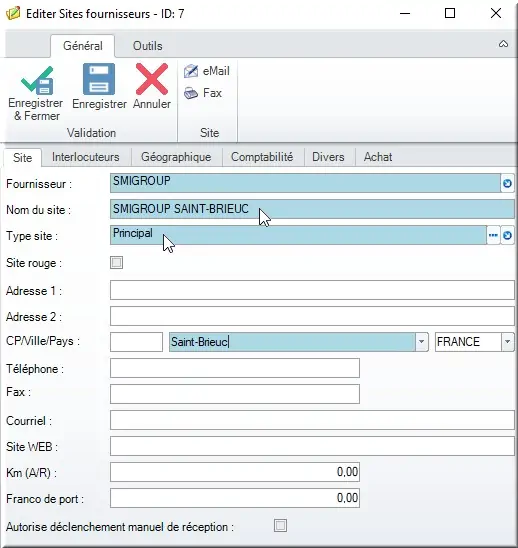This screenshot has width=518, height=548.
Task: Click the Fax icon in ribbon
Action: click(x=191, y=93)
